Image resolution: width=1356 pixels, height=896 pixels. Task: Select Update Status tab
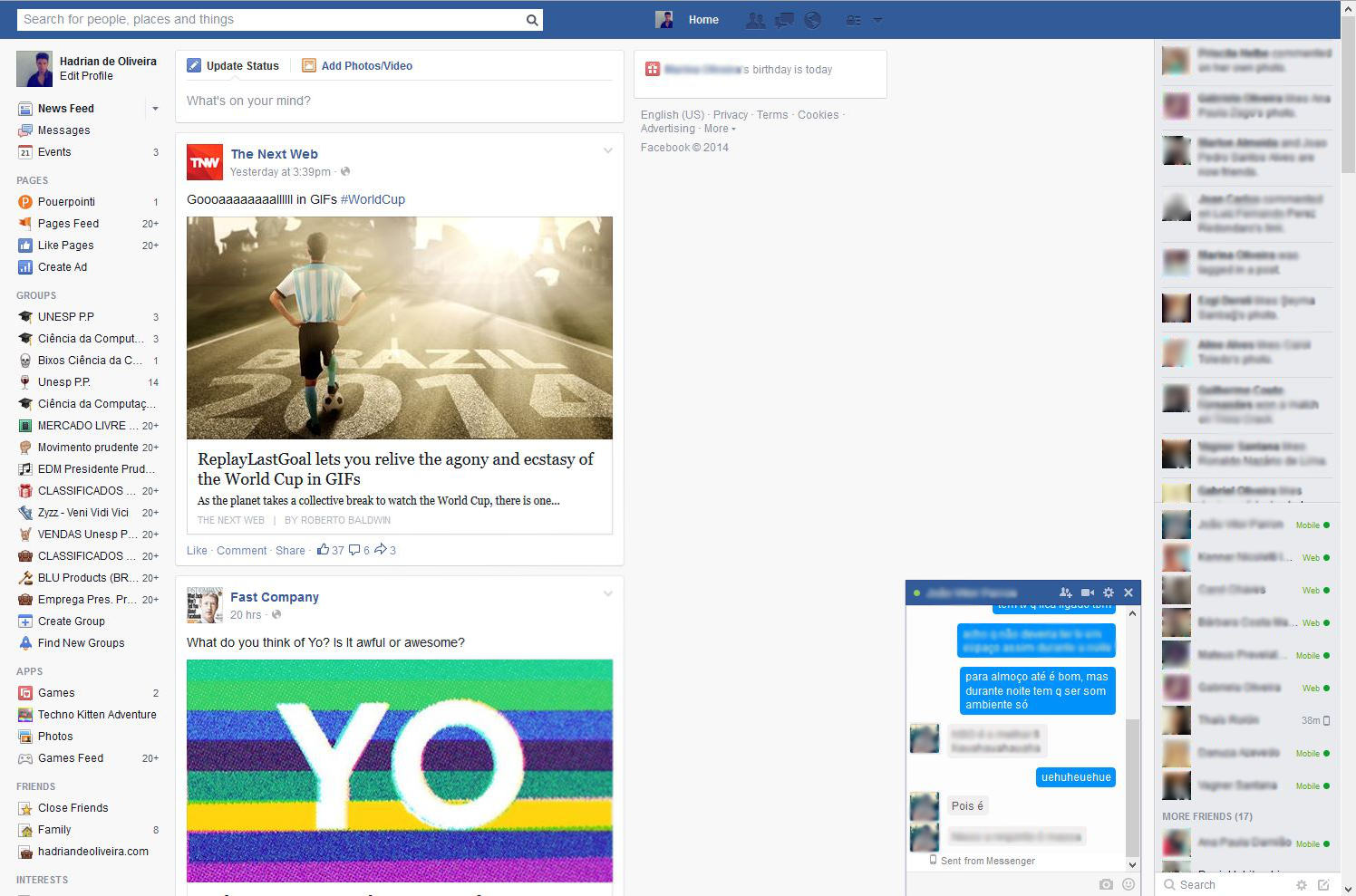point(233,66)
